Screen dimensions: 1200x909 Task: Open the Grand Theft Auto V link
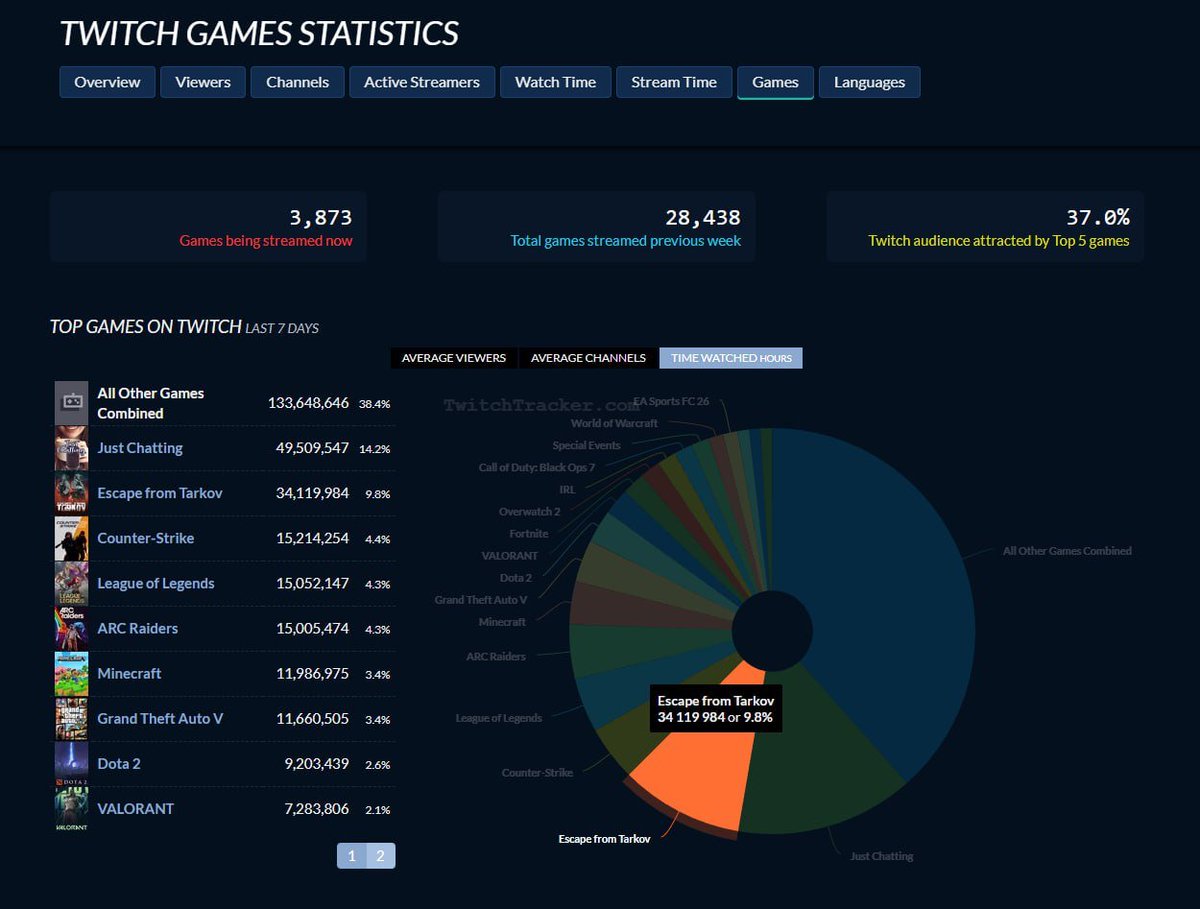point(160,718)
